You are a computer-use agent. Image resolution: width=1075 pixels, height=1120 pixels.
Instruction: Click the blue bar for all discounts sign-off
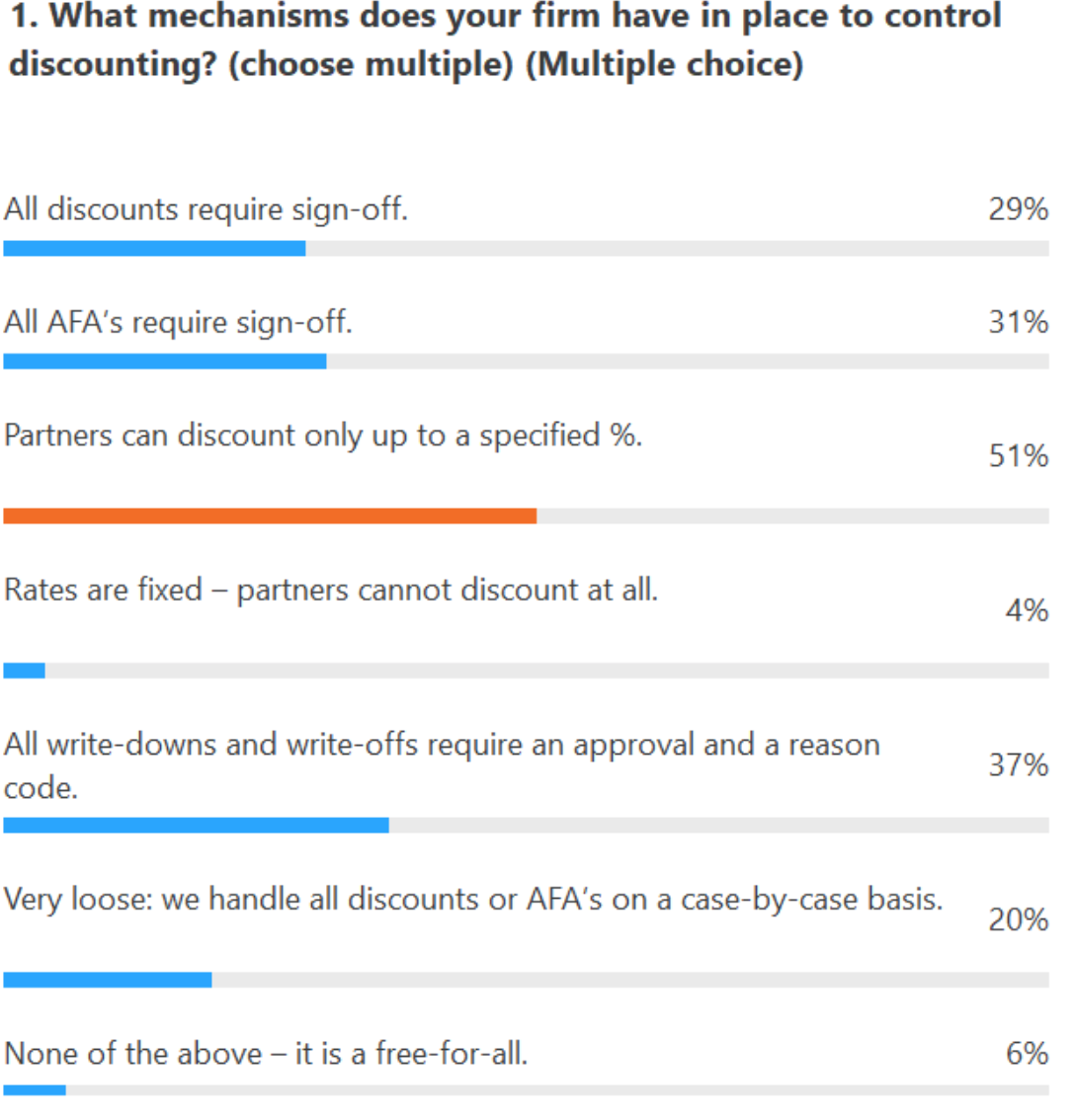[x=154, y=249]
